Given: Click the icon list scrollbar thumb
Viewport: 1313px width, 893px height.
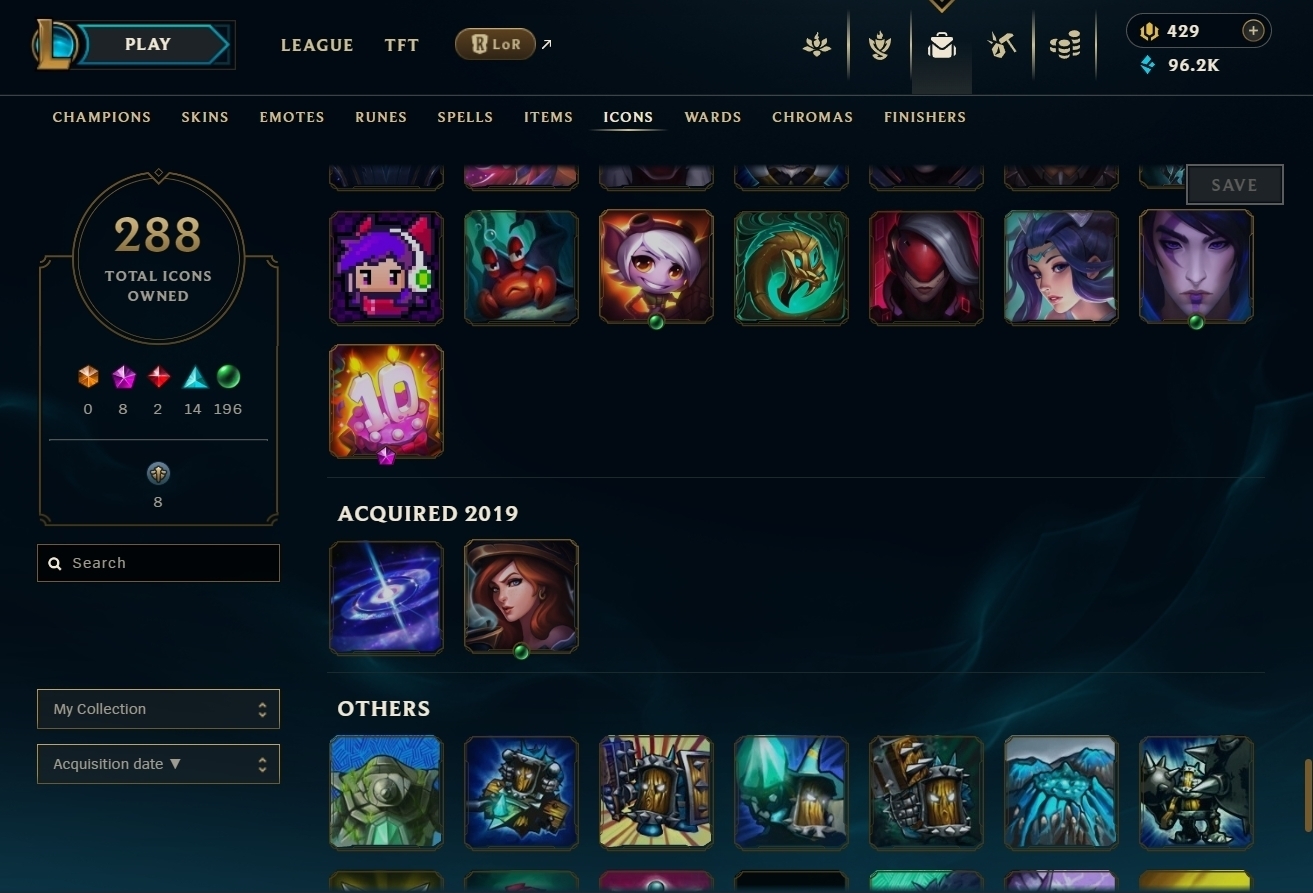Looking at the screenshot, I should (x=1307, y=795).
